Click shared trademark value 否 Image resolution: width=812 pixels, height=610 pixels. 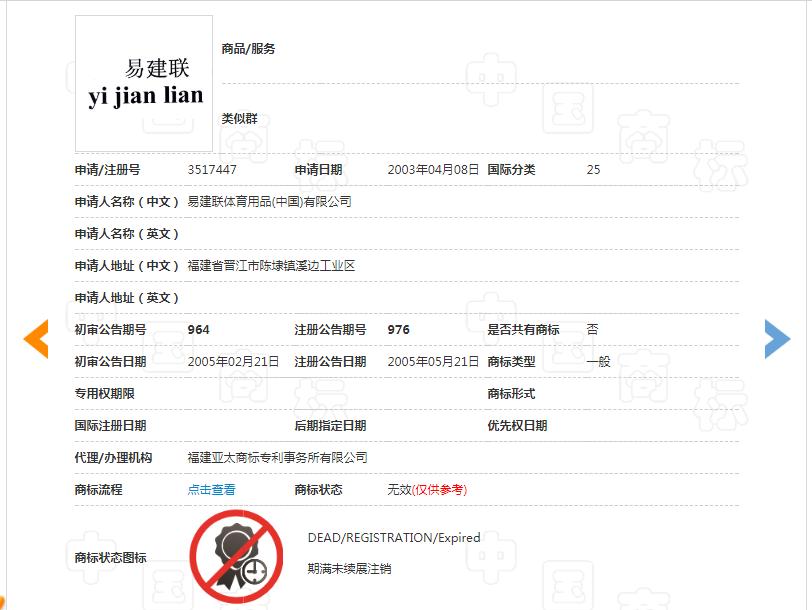(x=591, y=329)
